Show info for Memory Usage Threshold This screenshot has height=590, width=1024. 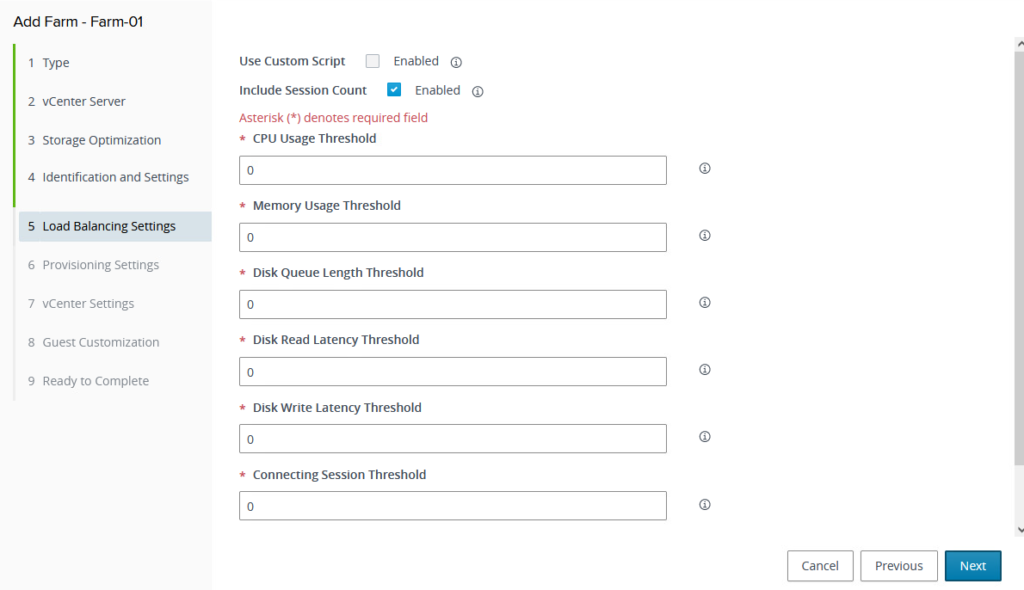click(x=704, y=236)
